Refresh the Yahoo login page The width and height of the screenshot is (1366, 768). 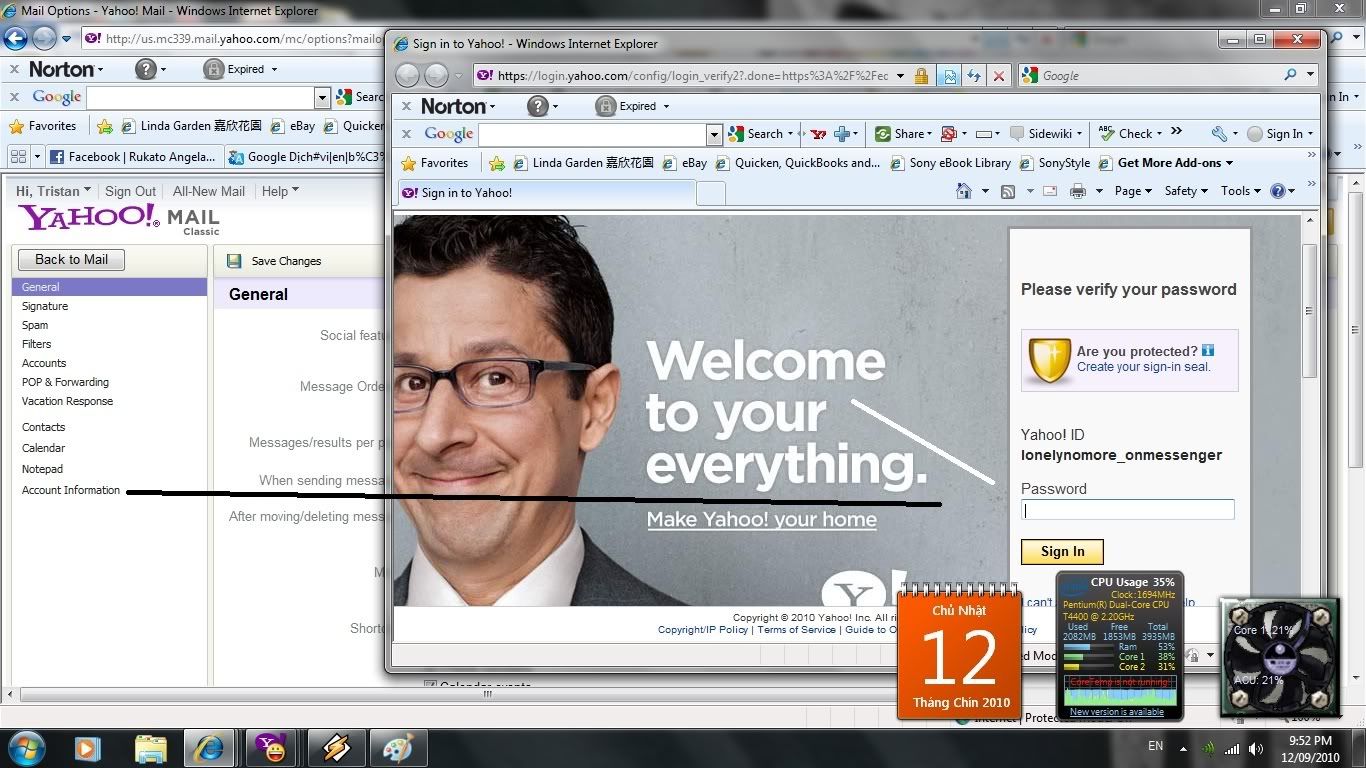tap(973, 76)
